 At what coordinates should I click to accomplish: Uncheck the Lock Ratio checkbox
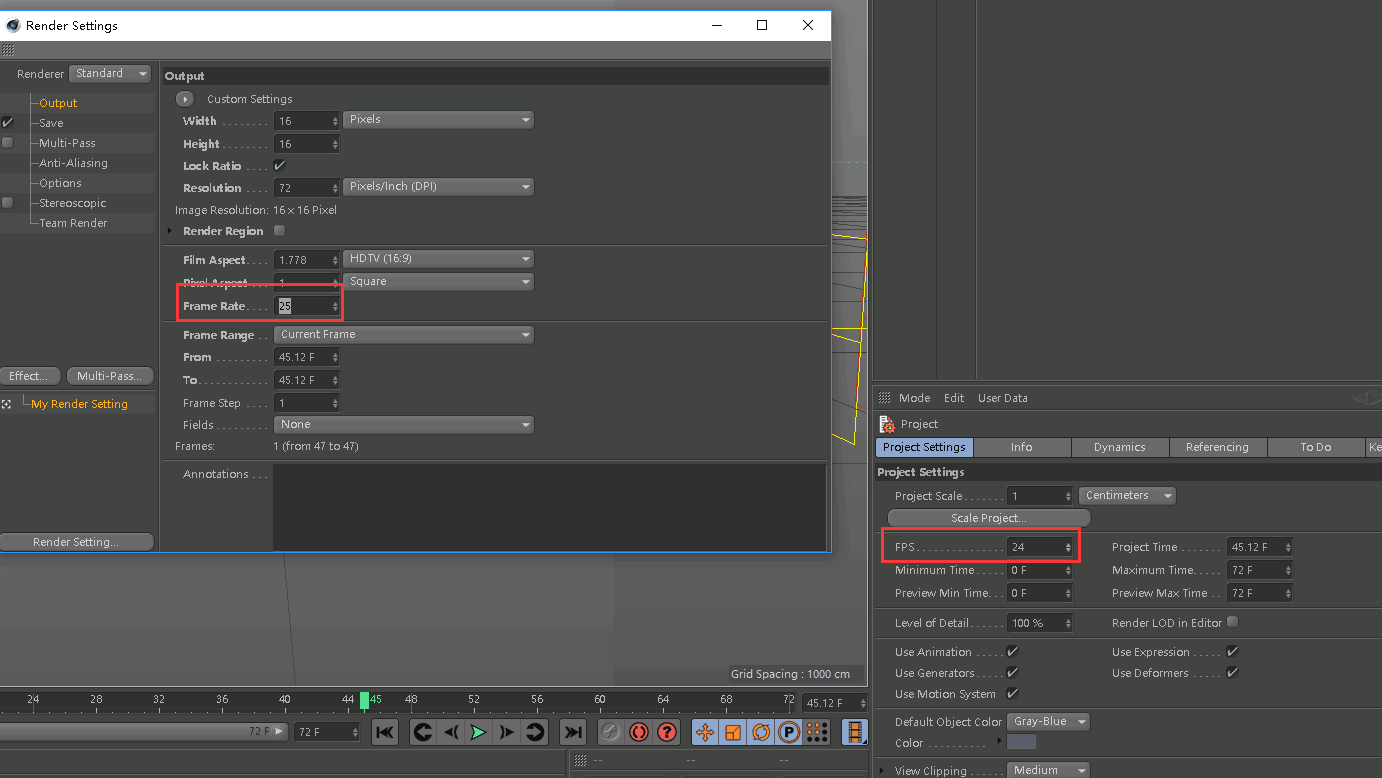tap(279, 166)
